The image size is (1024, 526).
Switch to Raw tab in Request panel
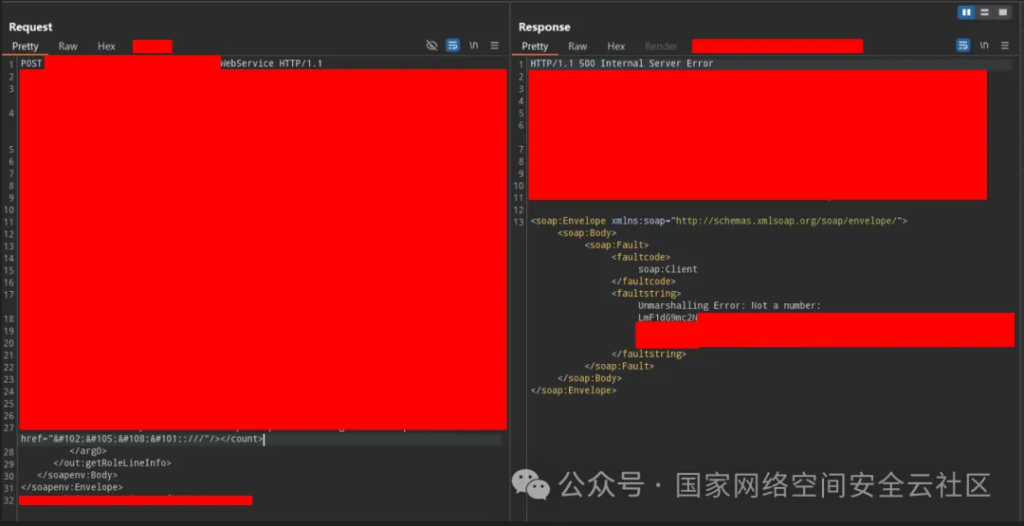click(68, 47)
